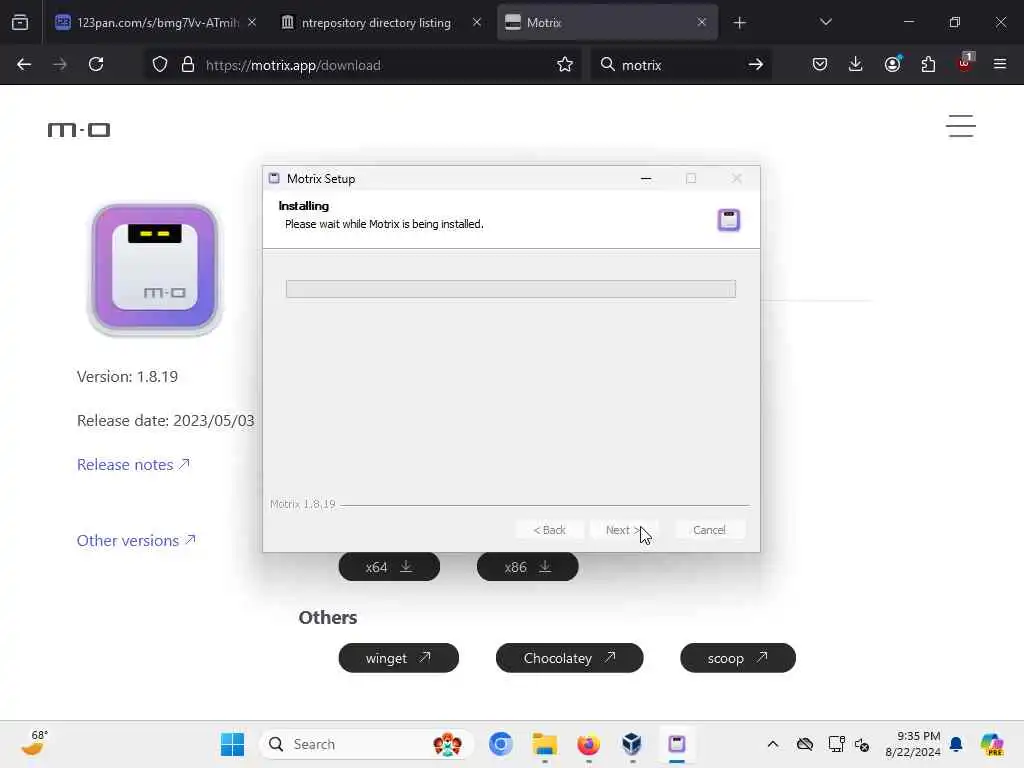Open the list all tabs dropdown
This screenshot has width=1024, height=768.
[825, 23]
